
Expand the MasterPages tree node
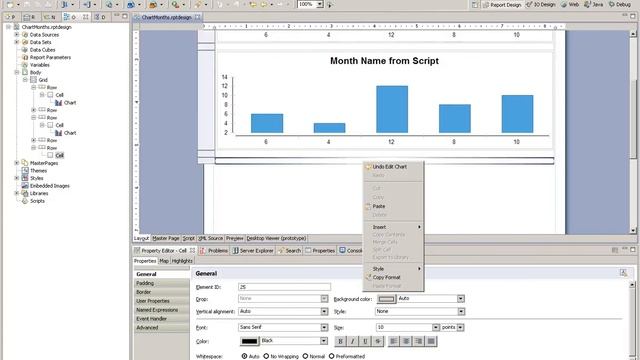[17, 163]
